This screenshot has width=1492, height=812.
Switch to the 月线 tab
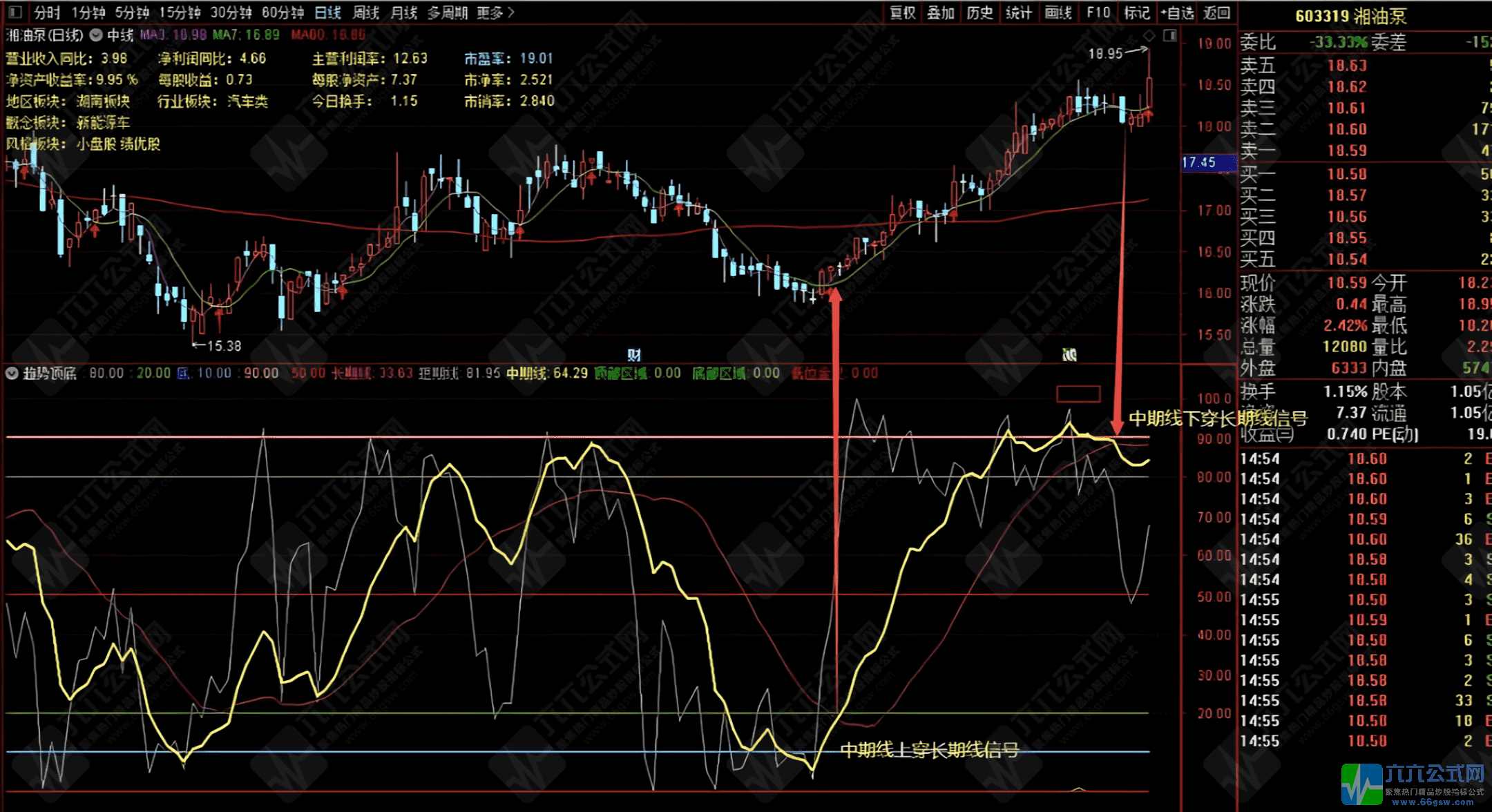coord(404,12)
